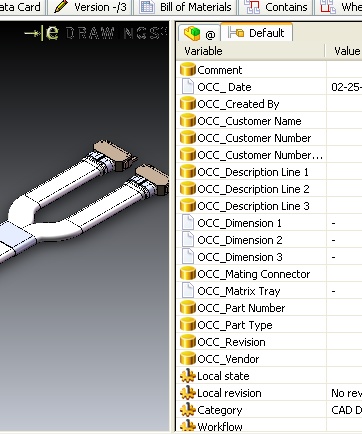Click the Value column header
The width and height of the screenshot is (362, 434).
(344, 51)
